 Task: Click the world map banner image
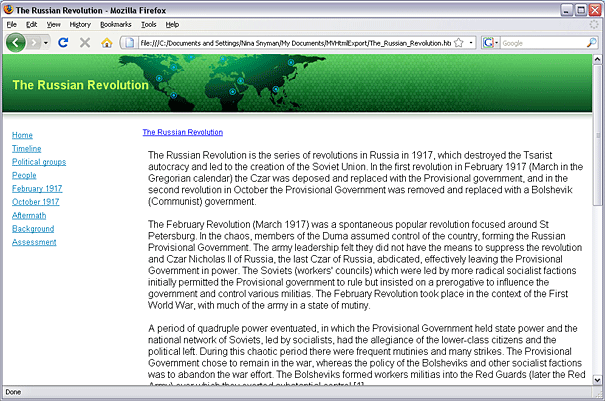(222, 83)
